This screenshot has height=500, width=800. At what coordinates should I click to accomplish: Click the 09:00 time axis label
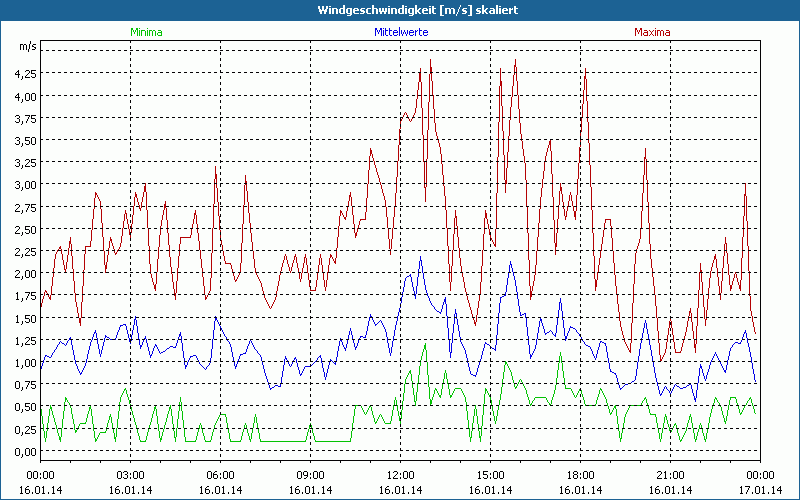[310, 474]
